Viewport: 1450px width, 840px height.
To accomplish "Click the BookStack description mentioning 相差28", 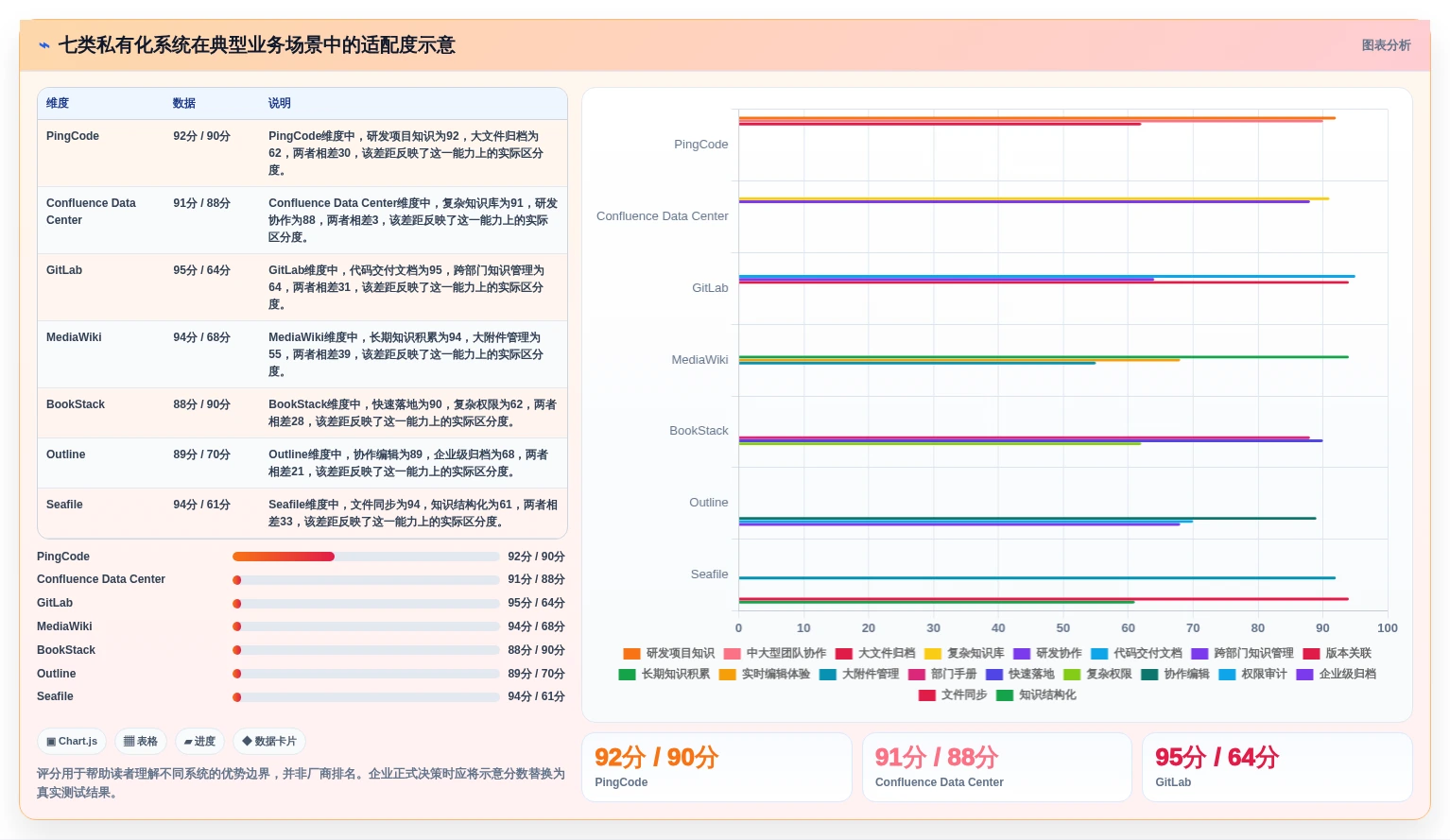I will [x=413, y=413].
